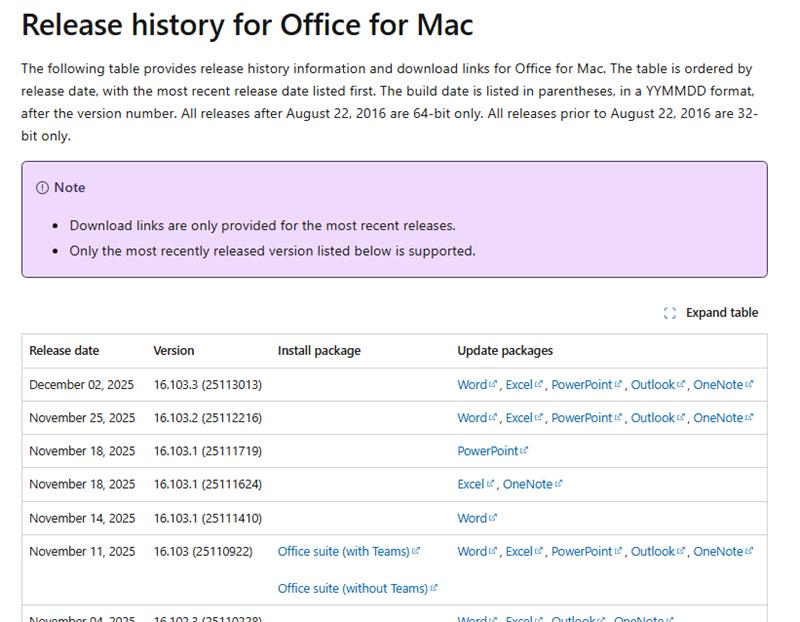This screenshot has height=622, width=800.
Task: Open Word update for 16.103 (25110922)
Action: (477, 551)
